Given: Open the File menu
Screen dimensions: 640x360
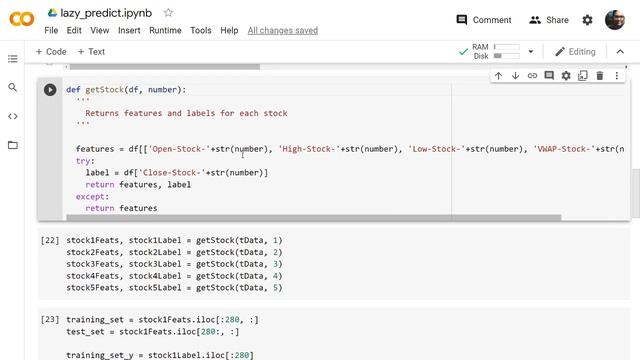Looking at the screenshot, I should click(51, 30).
